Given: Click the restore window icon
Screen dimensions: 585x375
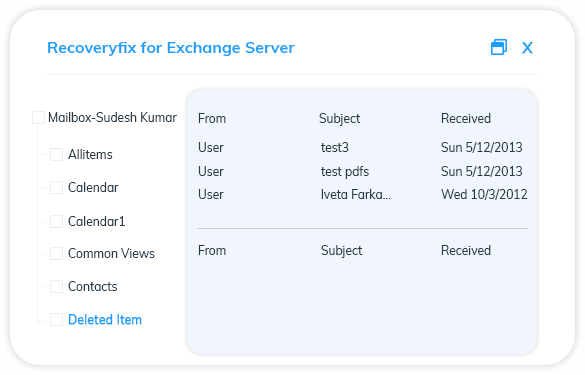Looking at the screenshot, I should point(499,47).
